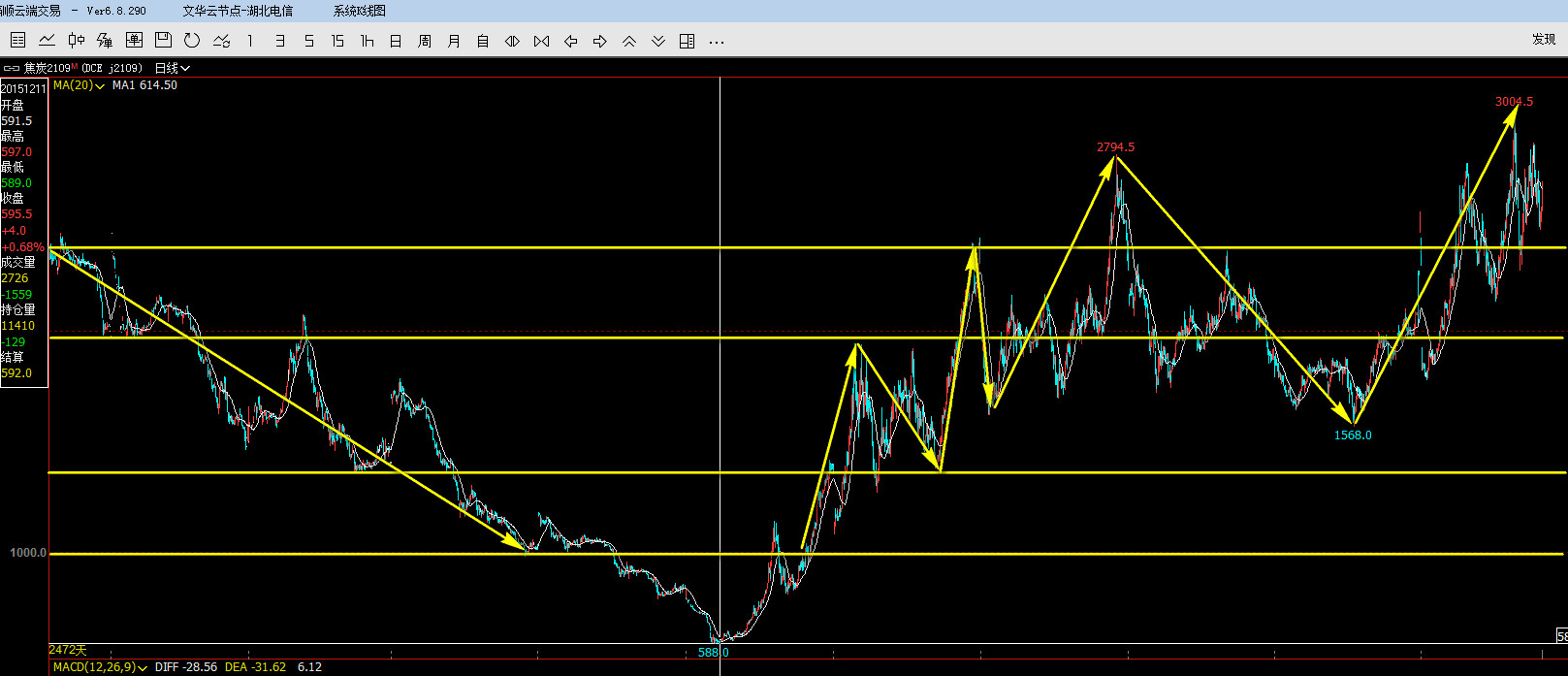The image size is (1568, 676).
Task: Click the save layout disk icon
Action: click(163, 41)
